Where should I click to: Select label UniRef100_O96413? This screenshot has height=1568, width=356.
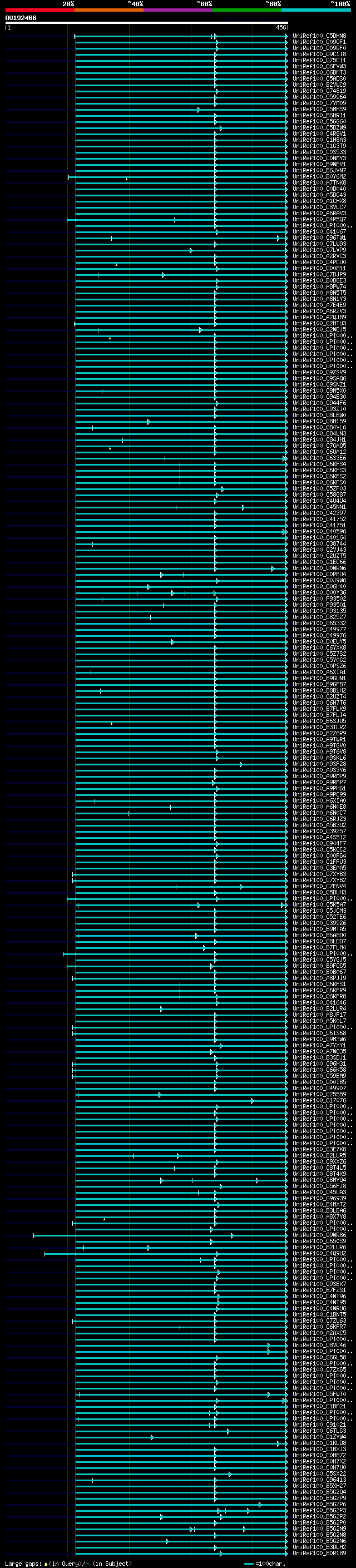click(x=319, y=1480)
